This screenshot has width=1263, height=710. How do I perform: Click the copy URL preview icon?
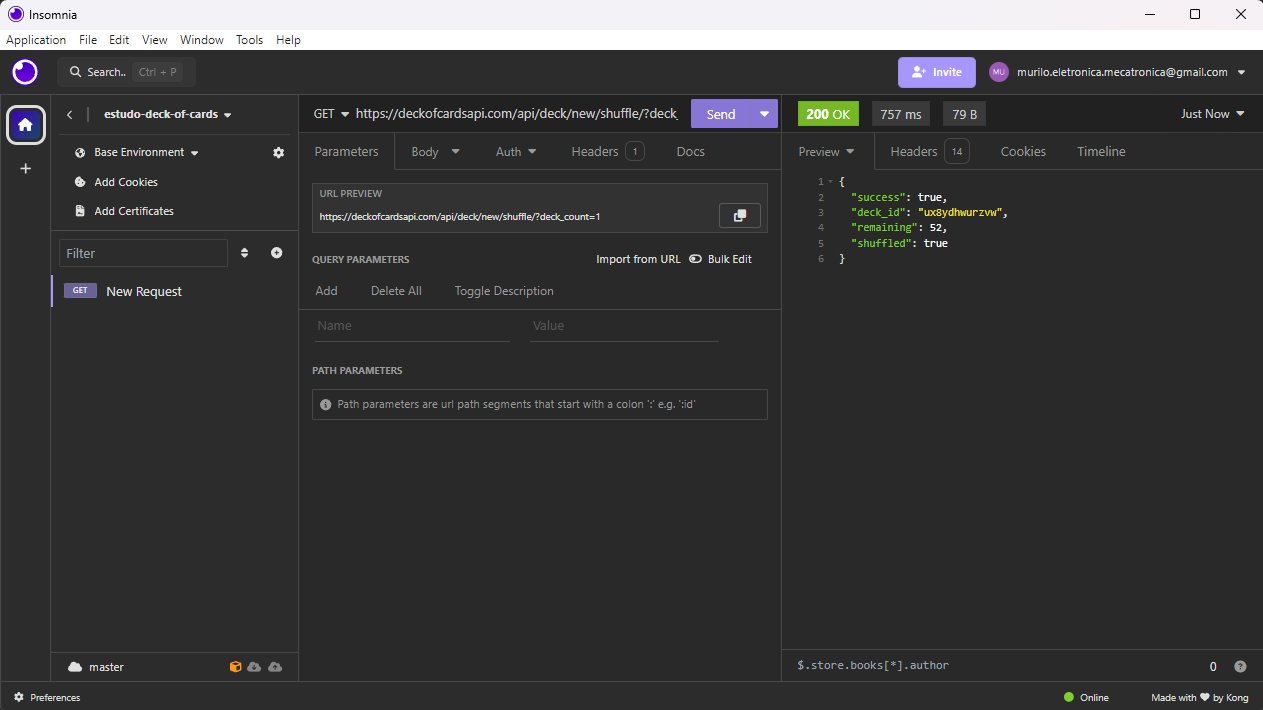click(740, 216)
